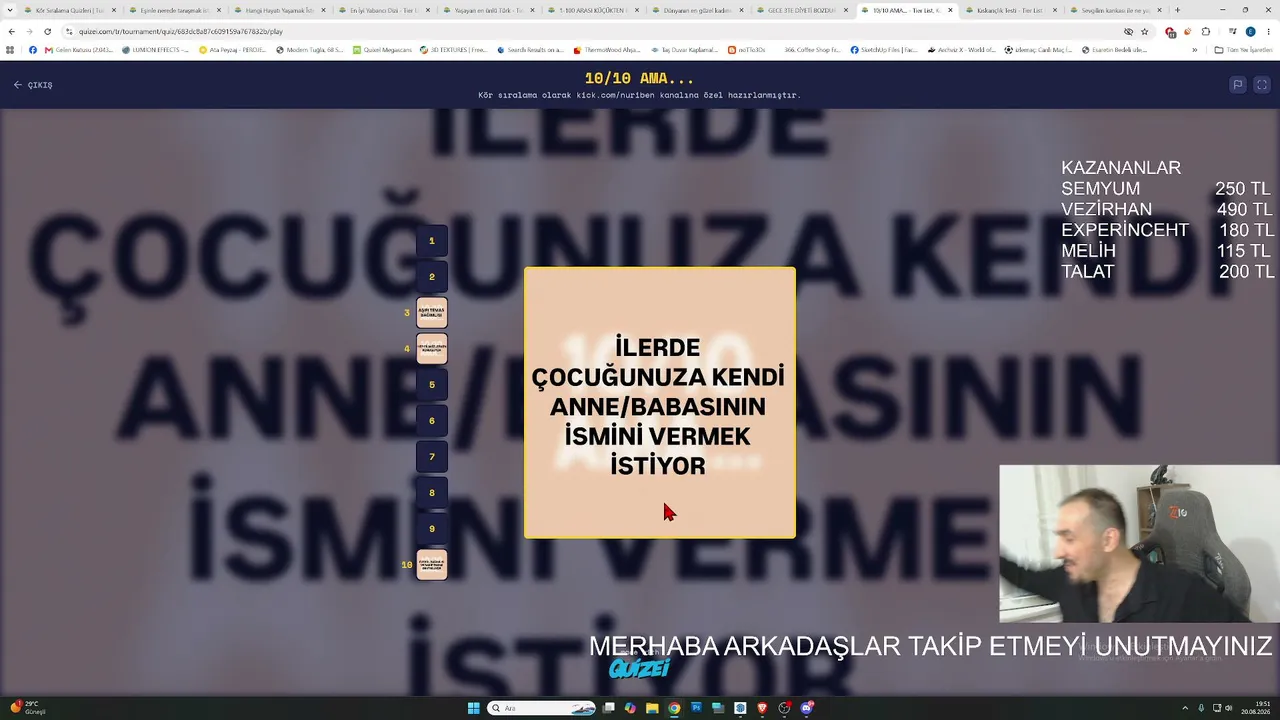Image resolution: width=1280 pixels, height=720 pixels.
Task: Open a new browser tab with plus button
Action: 1177,10
